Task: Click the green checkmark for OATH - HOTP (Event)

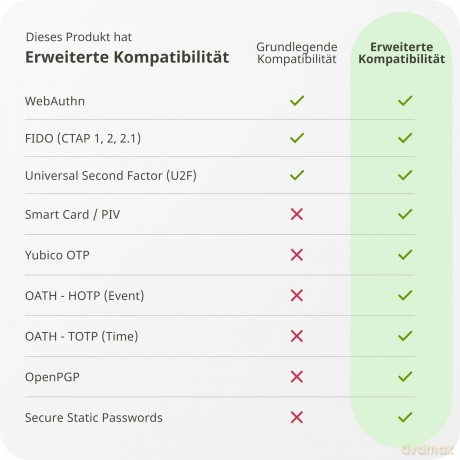Action: tap(405, 295)
